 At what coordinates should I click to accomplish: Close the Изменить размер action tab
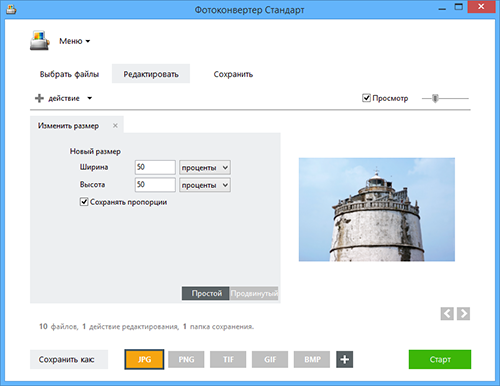click(115, 126)
